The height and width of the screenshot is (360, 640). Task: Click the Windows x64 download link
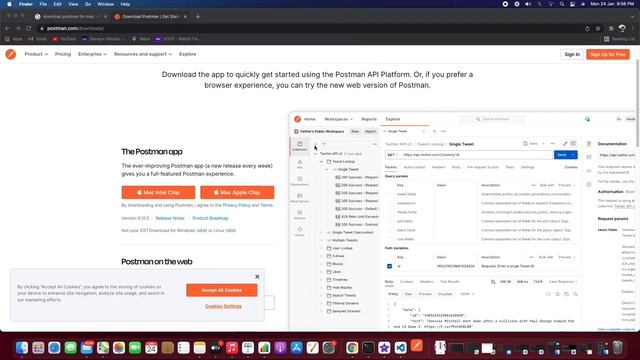202,231
